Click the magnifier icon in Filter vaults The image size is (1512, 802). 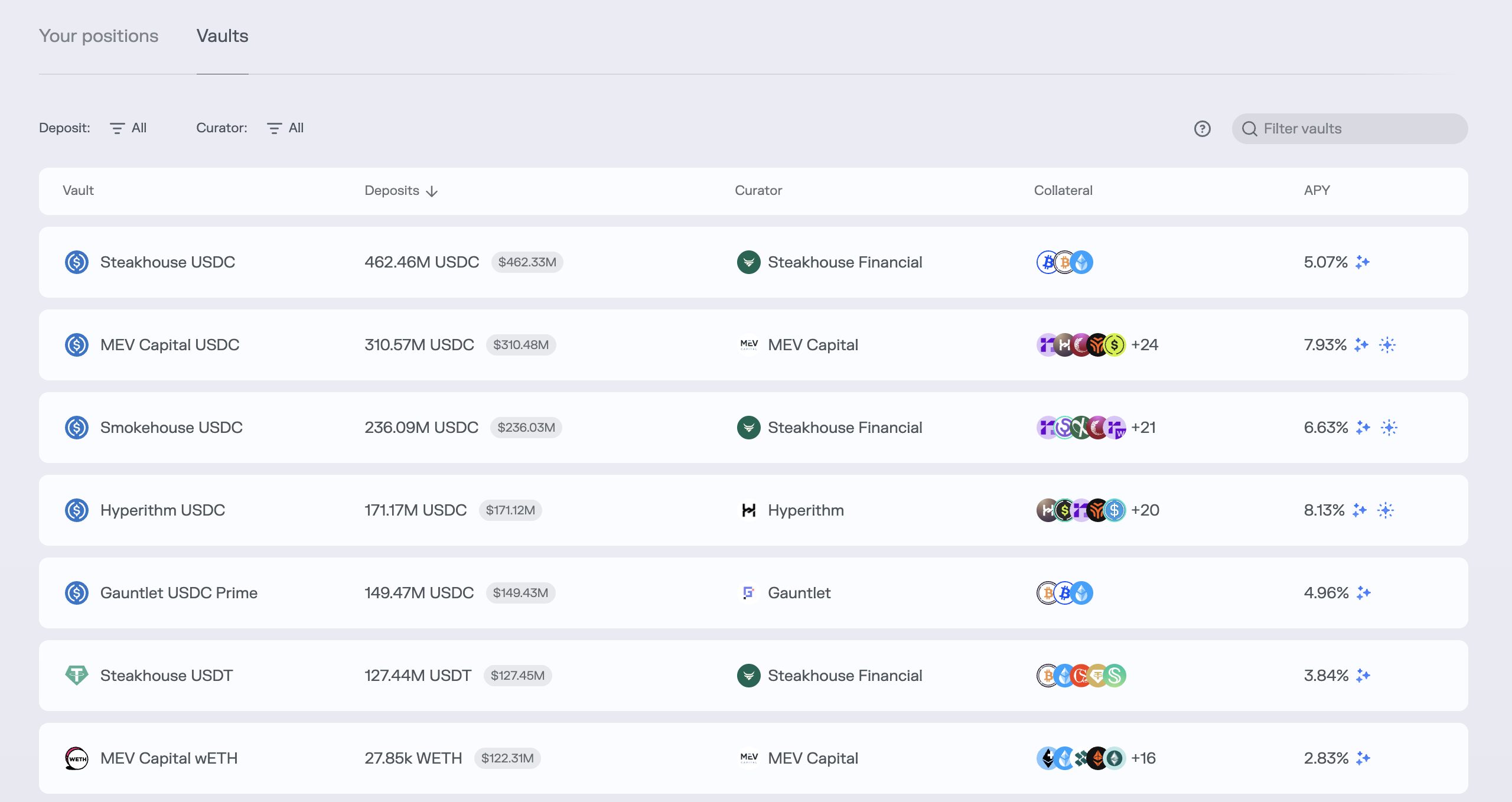(1249, 129)
